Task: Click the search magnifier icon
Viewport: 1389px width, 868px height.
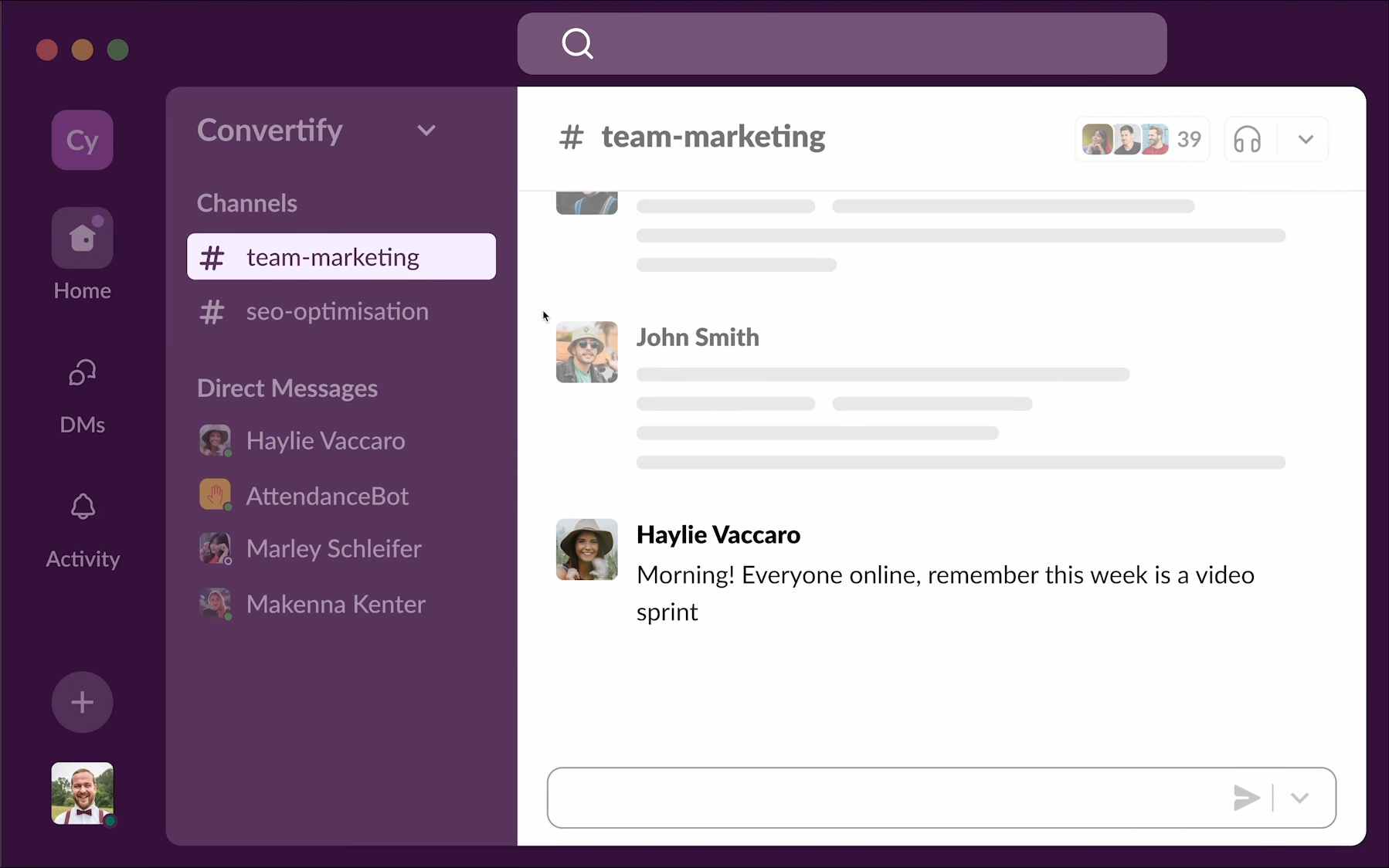Action: tap(577, 44)
